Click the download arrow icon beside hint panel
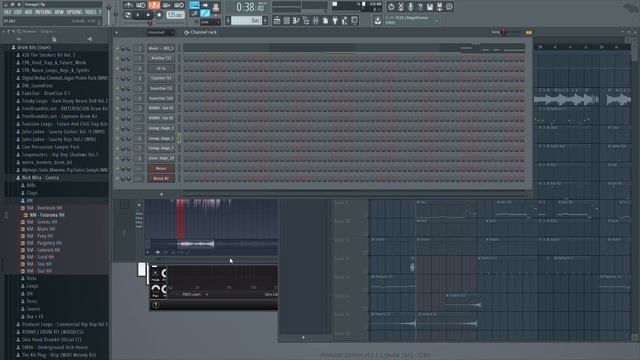640x360 pixels. click(378, 20)
